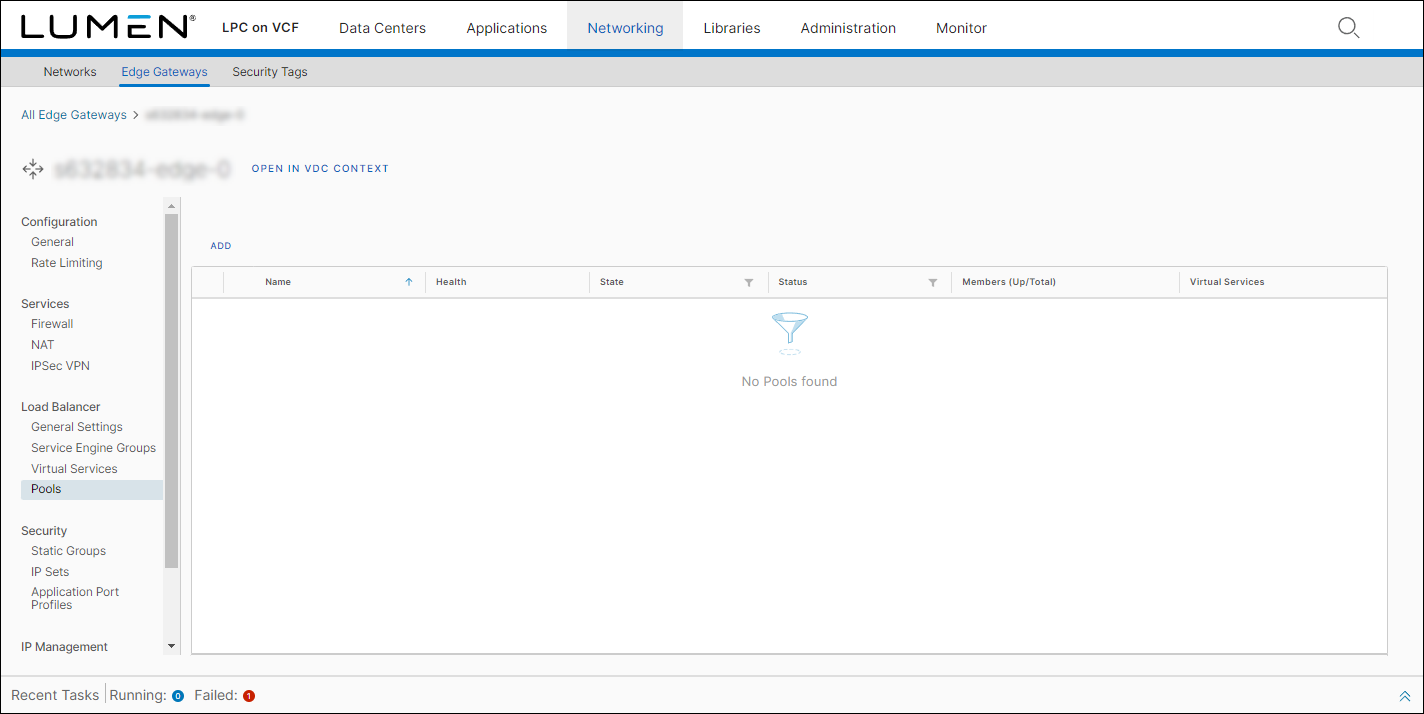Open the Applications menu
The width and height of the screenshot is (1424, 714).
pos(507,28)
